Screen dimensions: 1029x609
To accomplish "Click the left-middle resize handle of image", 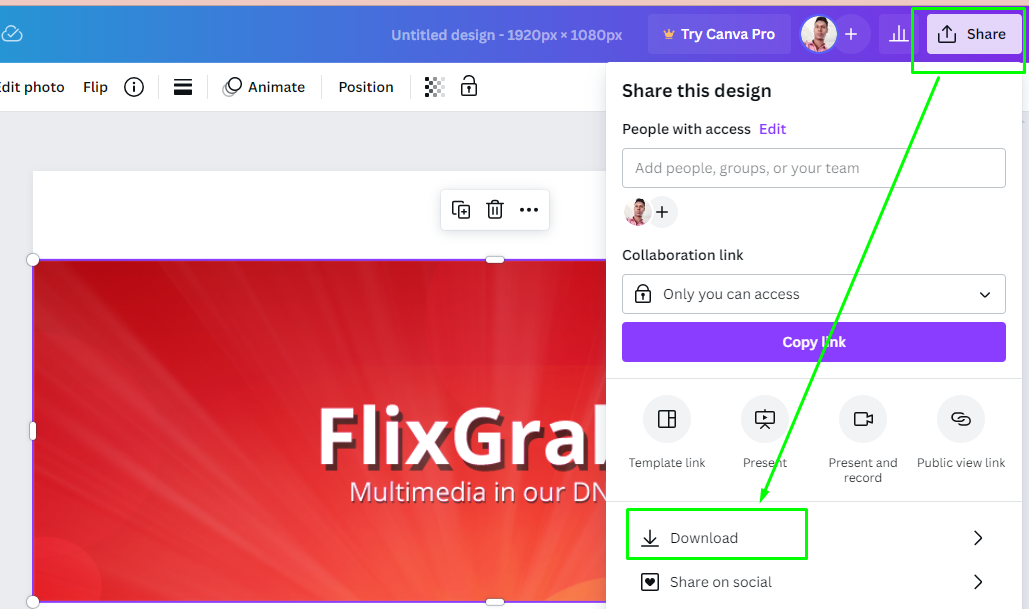I will (x=33, y=430).
